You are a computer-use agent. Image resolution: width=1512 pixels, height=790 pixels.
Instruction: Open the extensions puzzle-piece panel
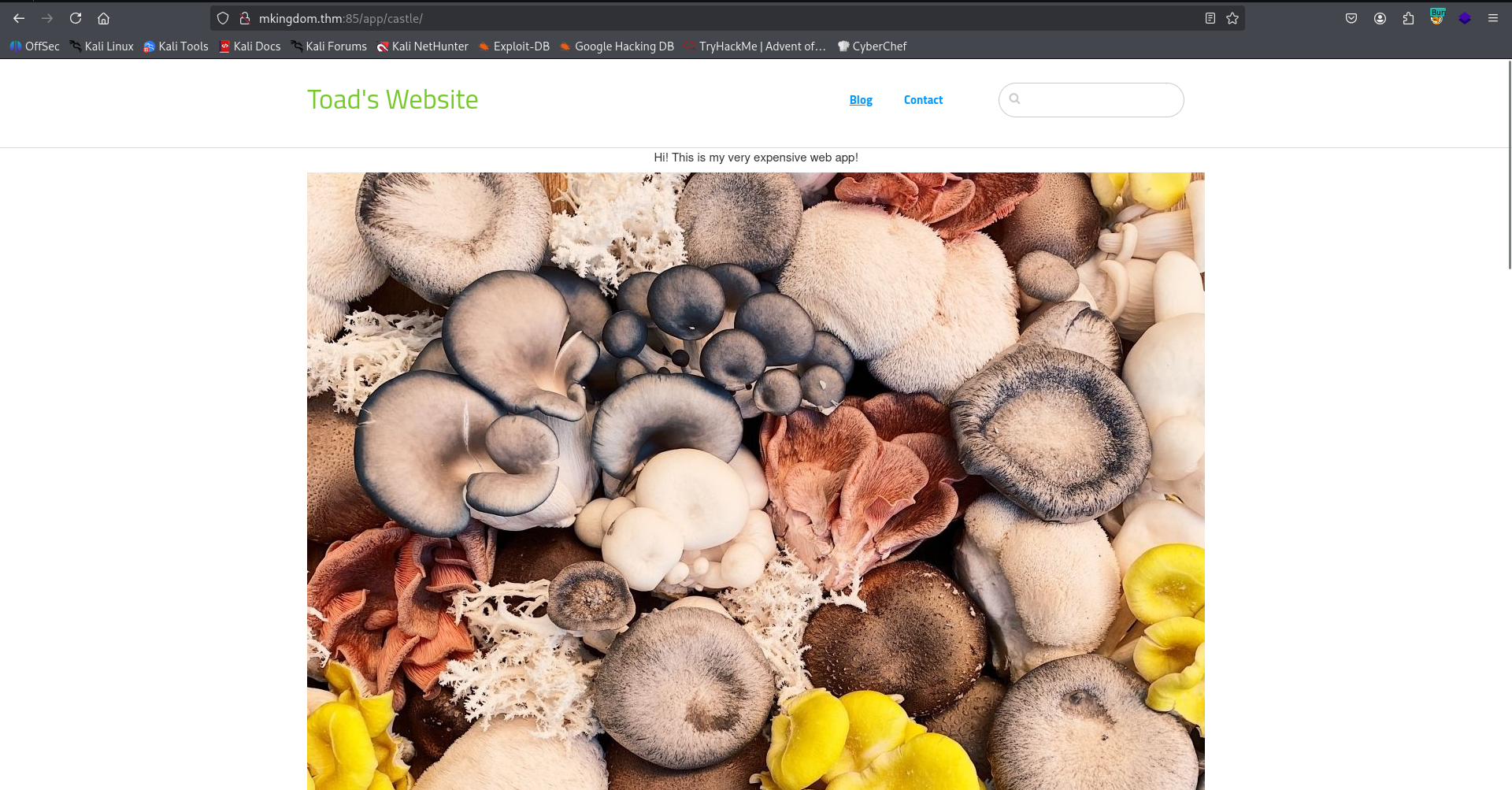click(1408, 17)
